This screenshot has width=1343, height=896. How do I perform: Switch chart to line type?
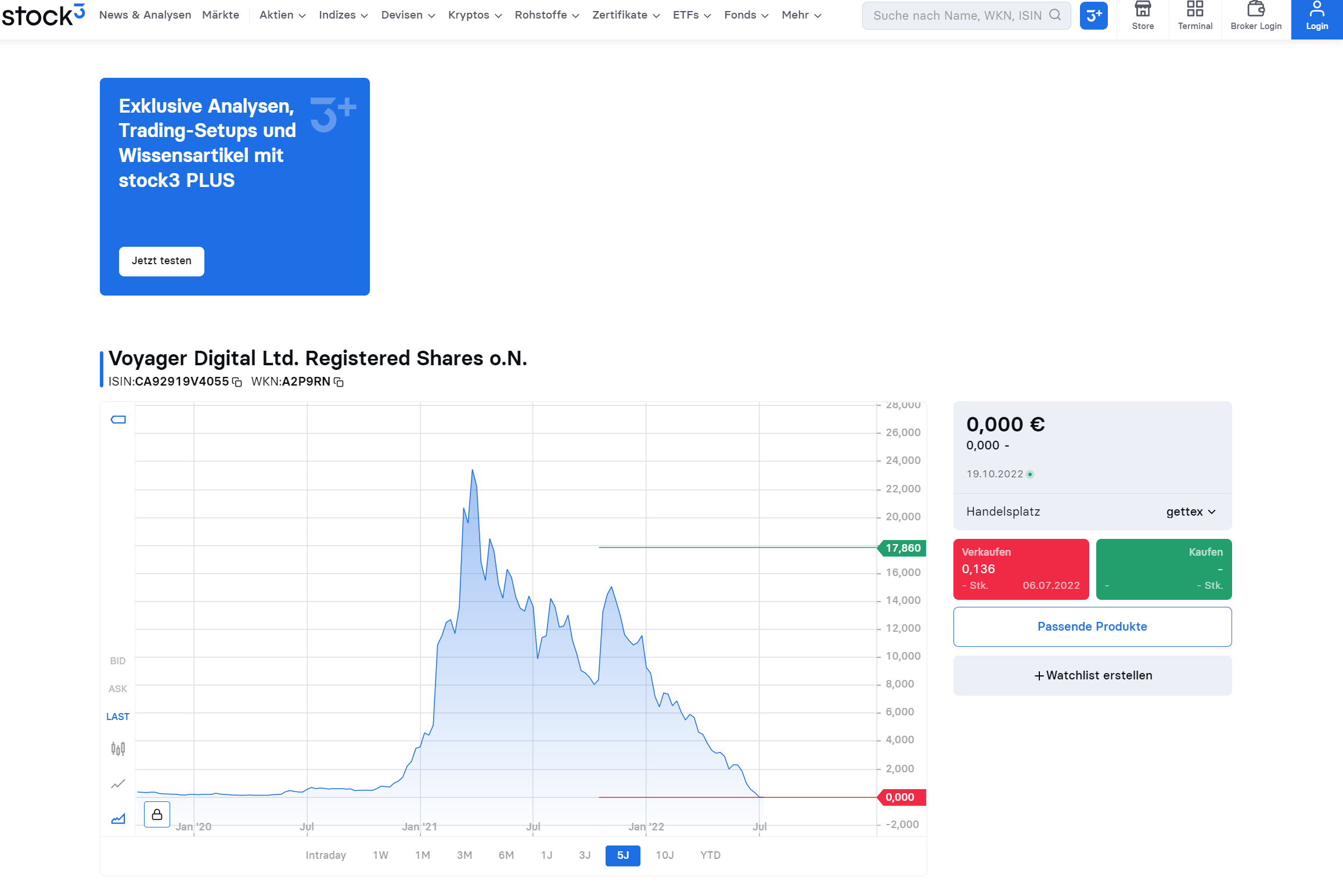click(x=118, y=784)
